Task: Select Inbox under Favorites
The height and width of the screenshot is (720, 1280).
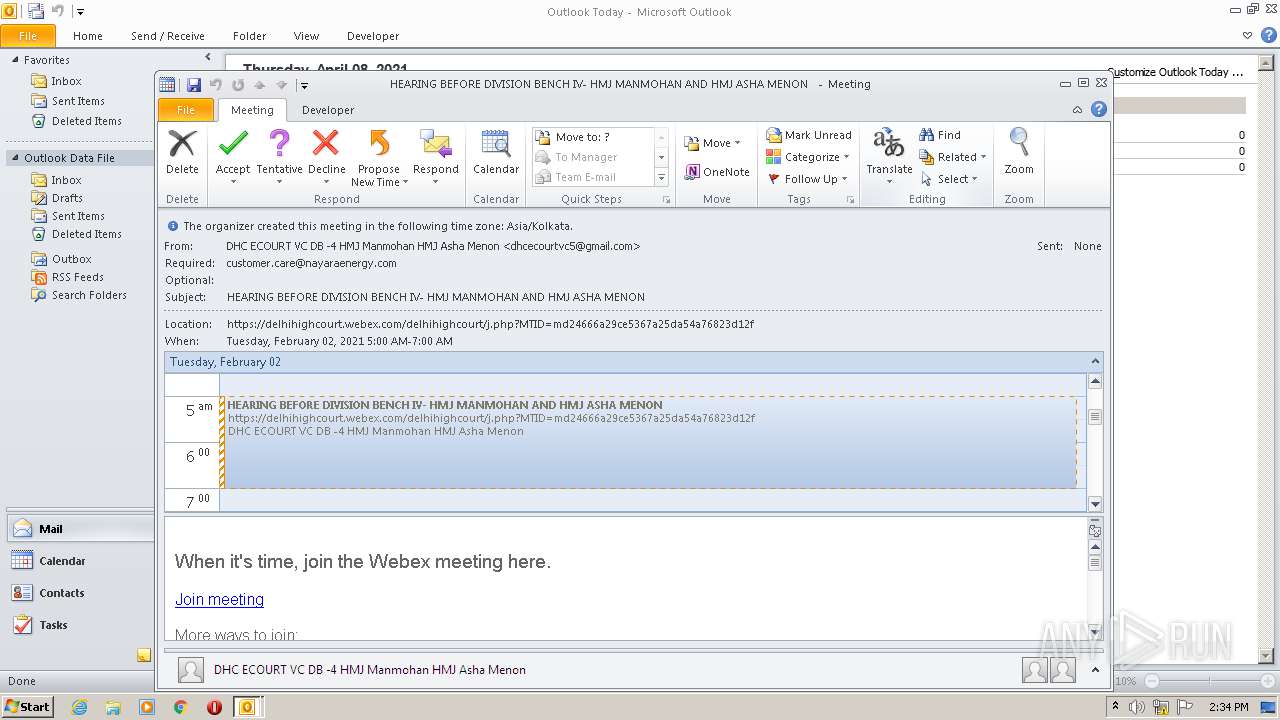Action: click(67, 81)
